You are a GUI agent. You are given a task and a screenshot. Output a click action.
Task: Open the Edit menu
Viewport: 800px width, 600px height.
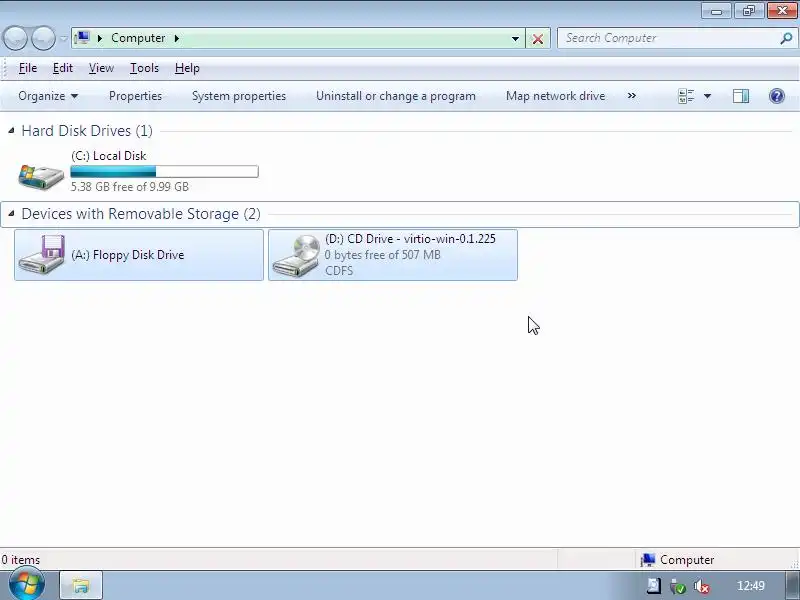click(x=63, y=68)
